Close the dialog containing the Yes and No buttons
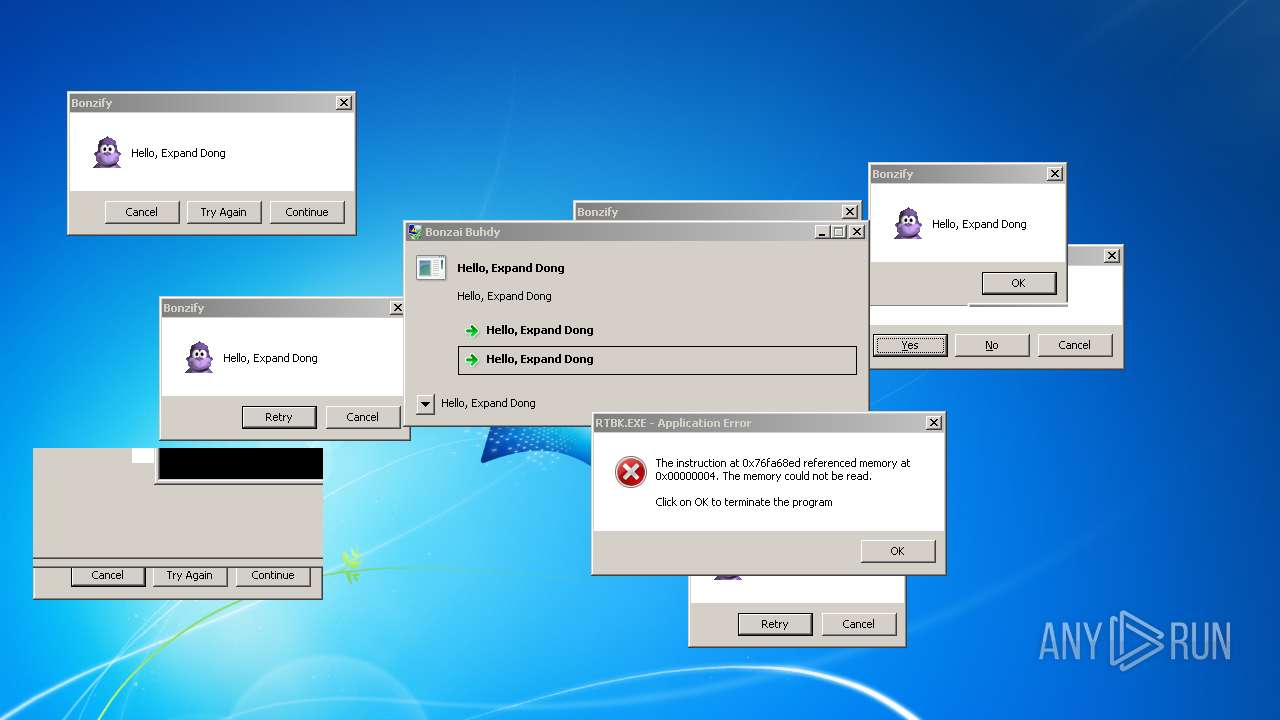This screenshot has width=1280, height=720. tap(1111, 256)
